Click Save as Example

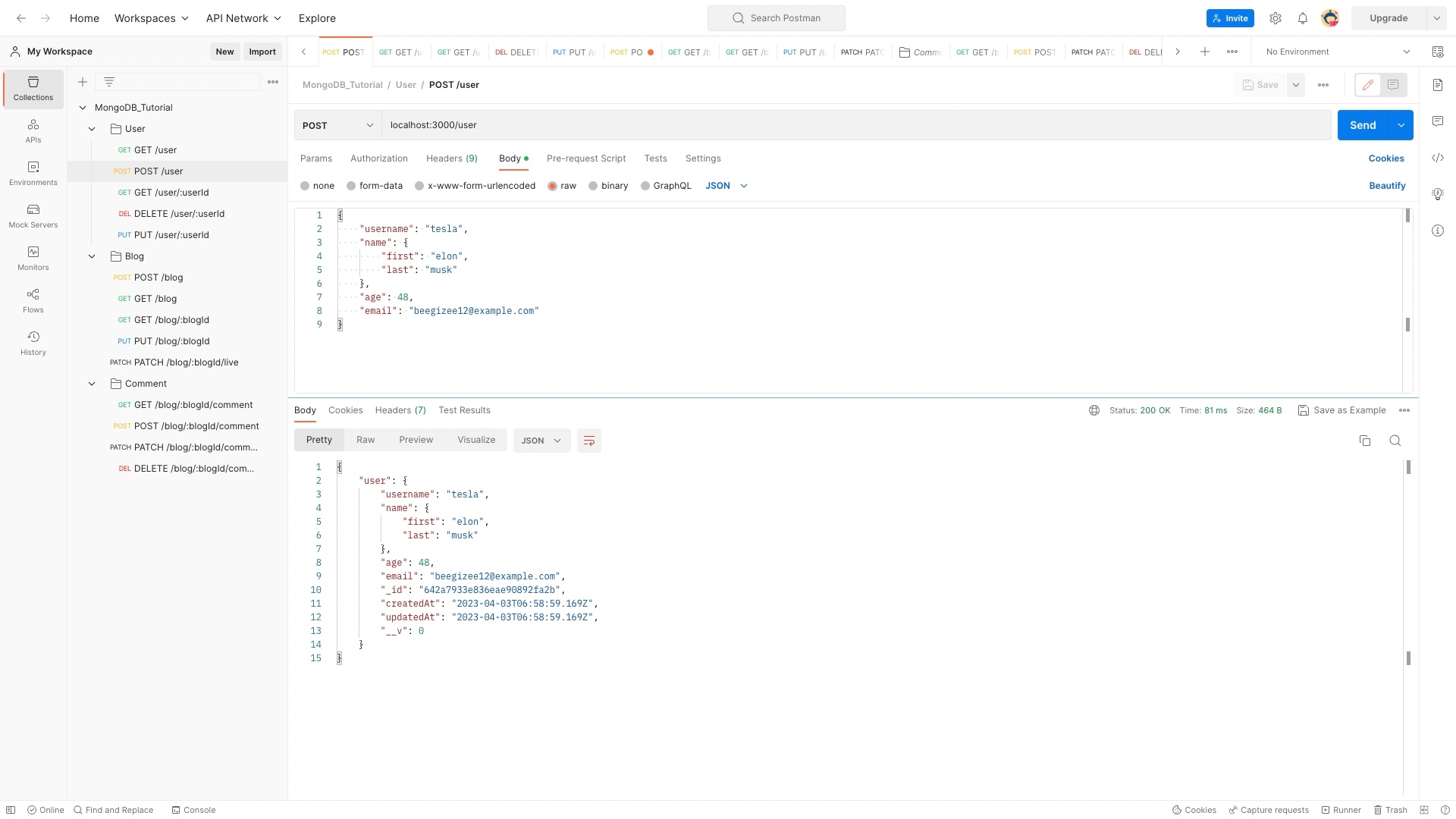(1342, 410)
